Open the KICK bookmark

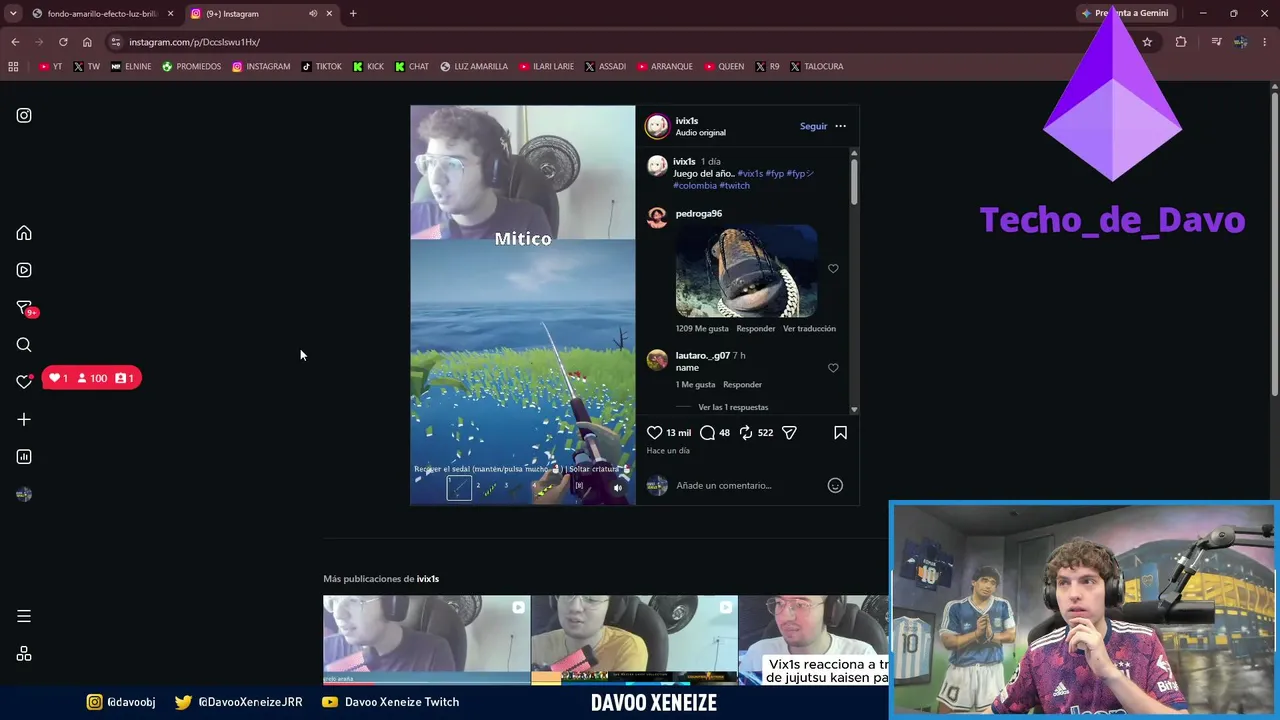click(x=369, y=66)
